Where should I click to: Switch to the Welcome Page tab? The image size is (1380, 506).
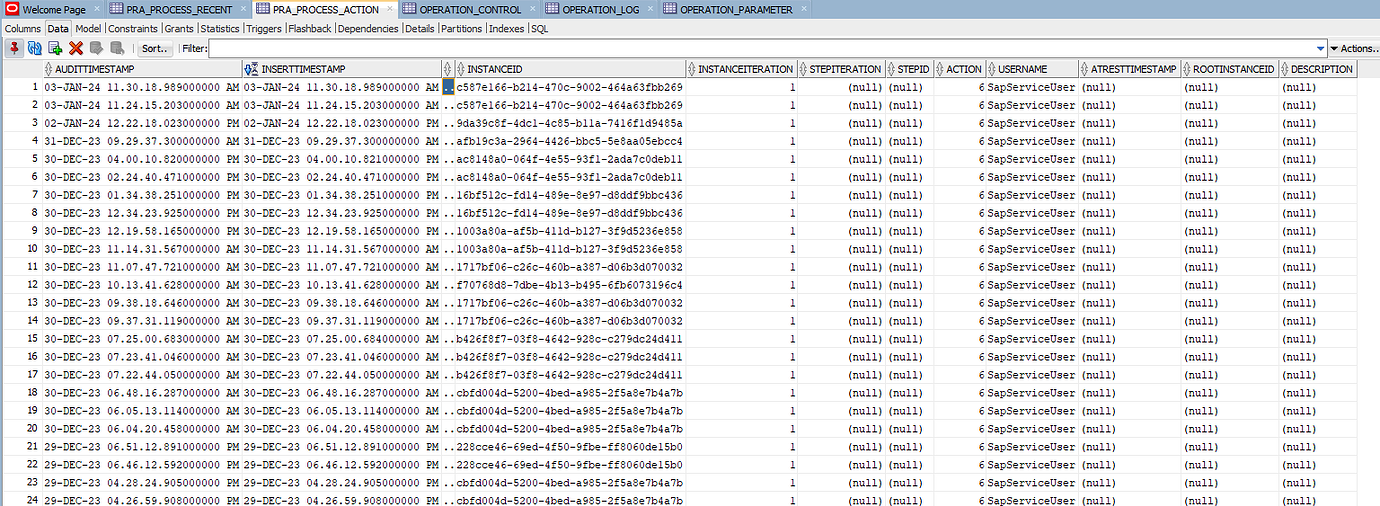53,10
